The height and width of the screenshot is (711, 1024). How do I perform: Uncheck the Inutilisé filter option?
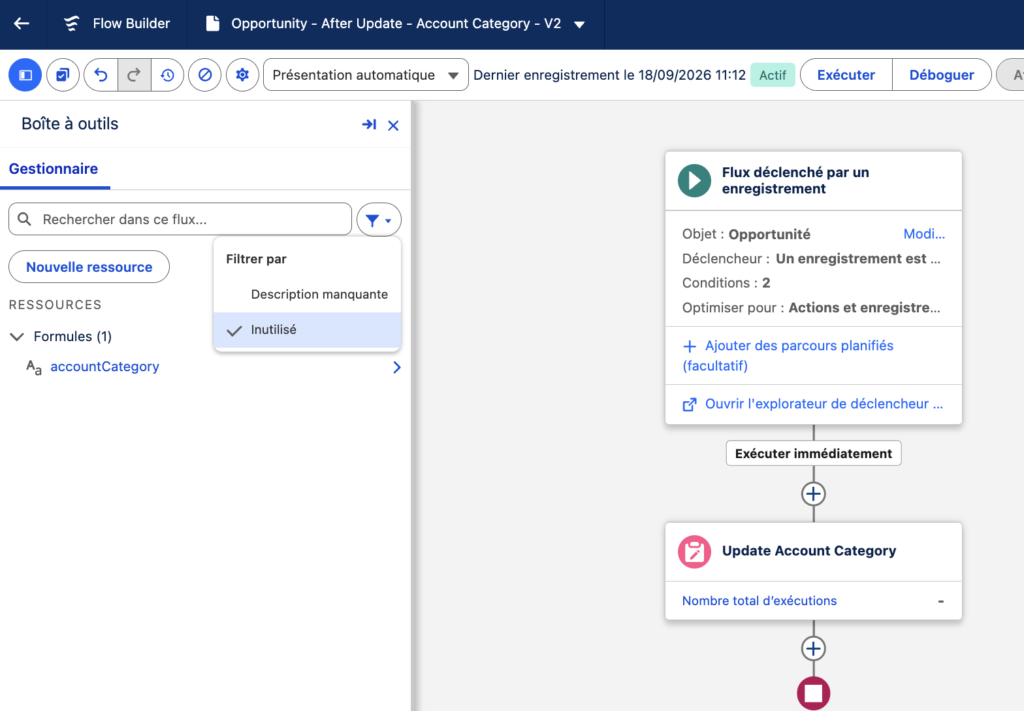pos(307,330)
